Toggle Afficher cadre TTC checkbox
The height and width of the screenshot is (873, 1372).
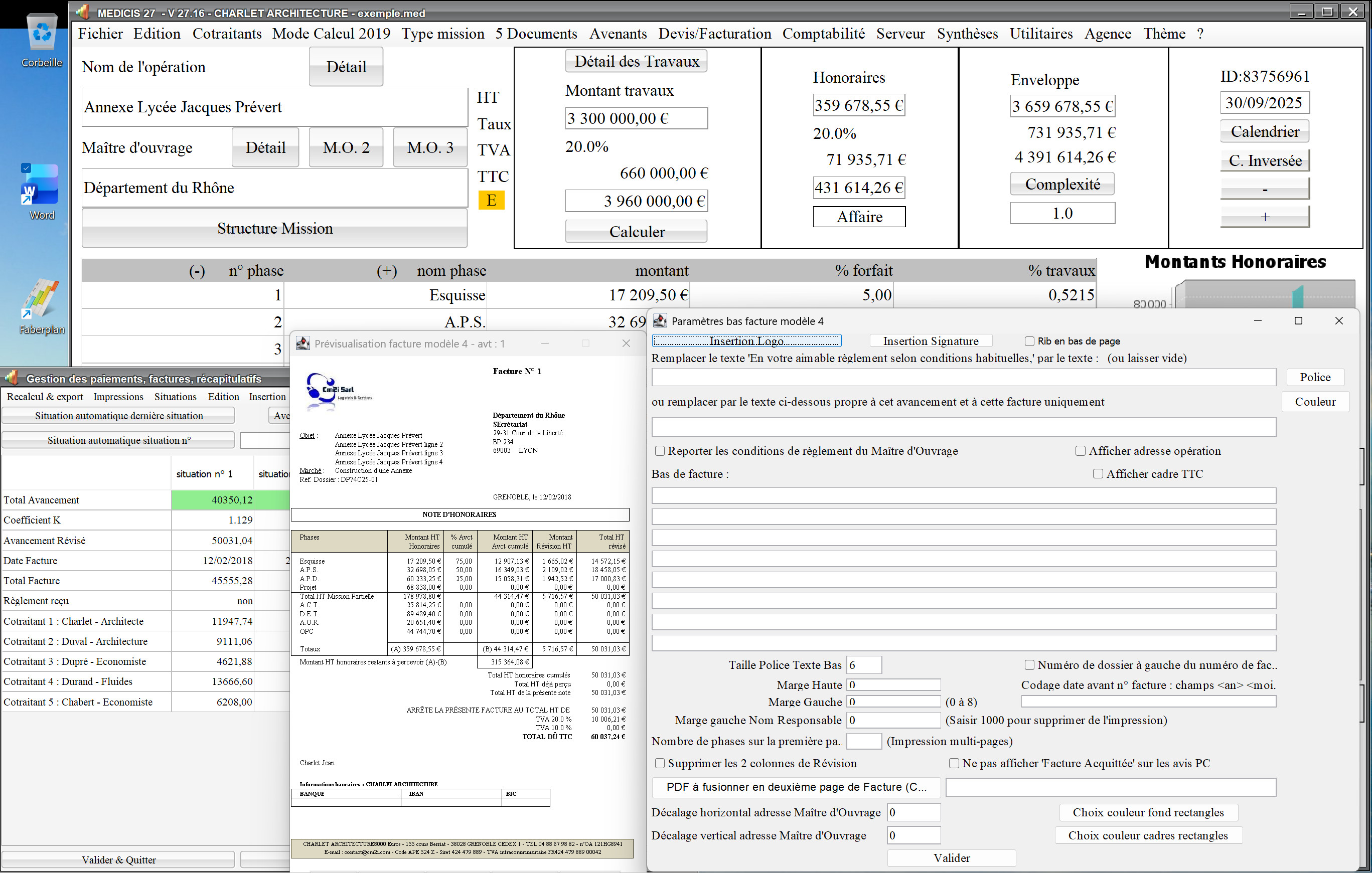[x=1098, y=474]
